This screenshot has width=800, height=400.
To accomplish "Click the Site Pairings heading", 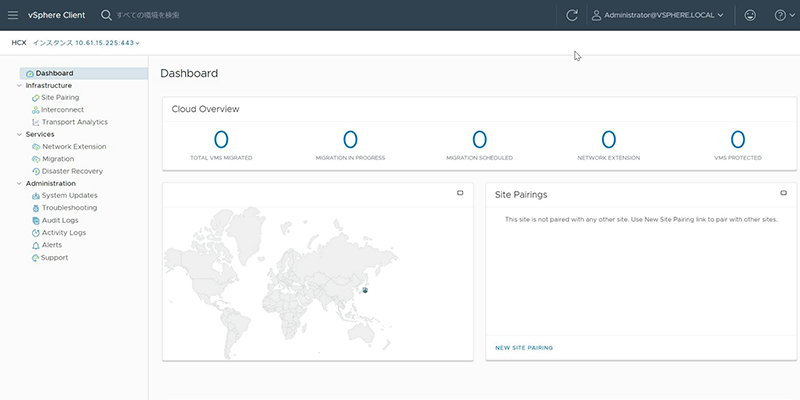I will click(521, 195).
